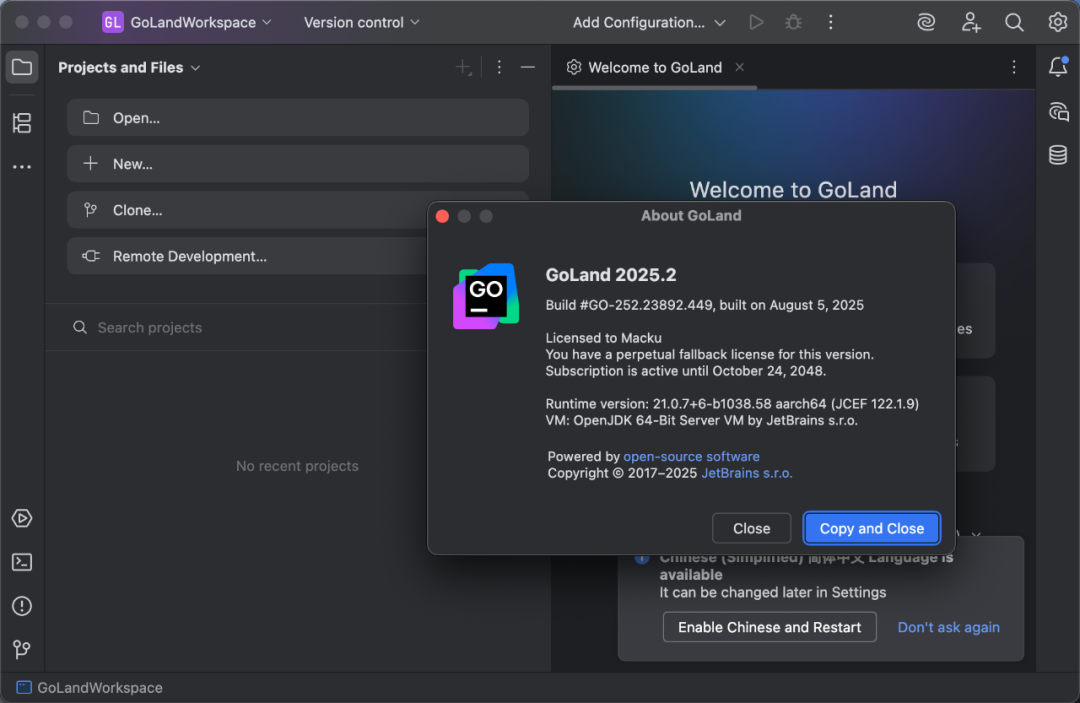Click Enable Chinese and Restart button
Viewport: 1080px width, 703px height.
coord(769,627)
